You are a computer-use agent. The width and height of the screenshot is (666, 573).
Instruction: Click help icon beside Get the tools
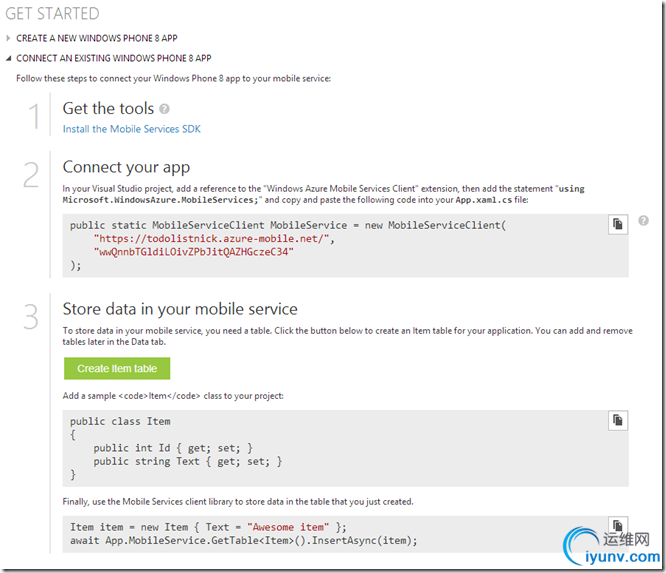point(164,109)
